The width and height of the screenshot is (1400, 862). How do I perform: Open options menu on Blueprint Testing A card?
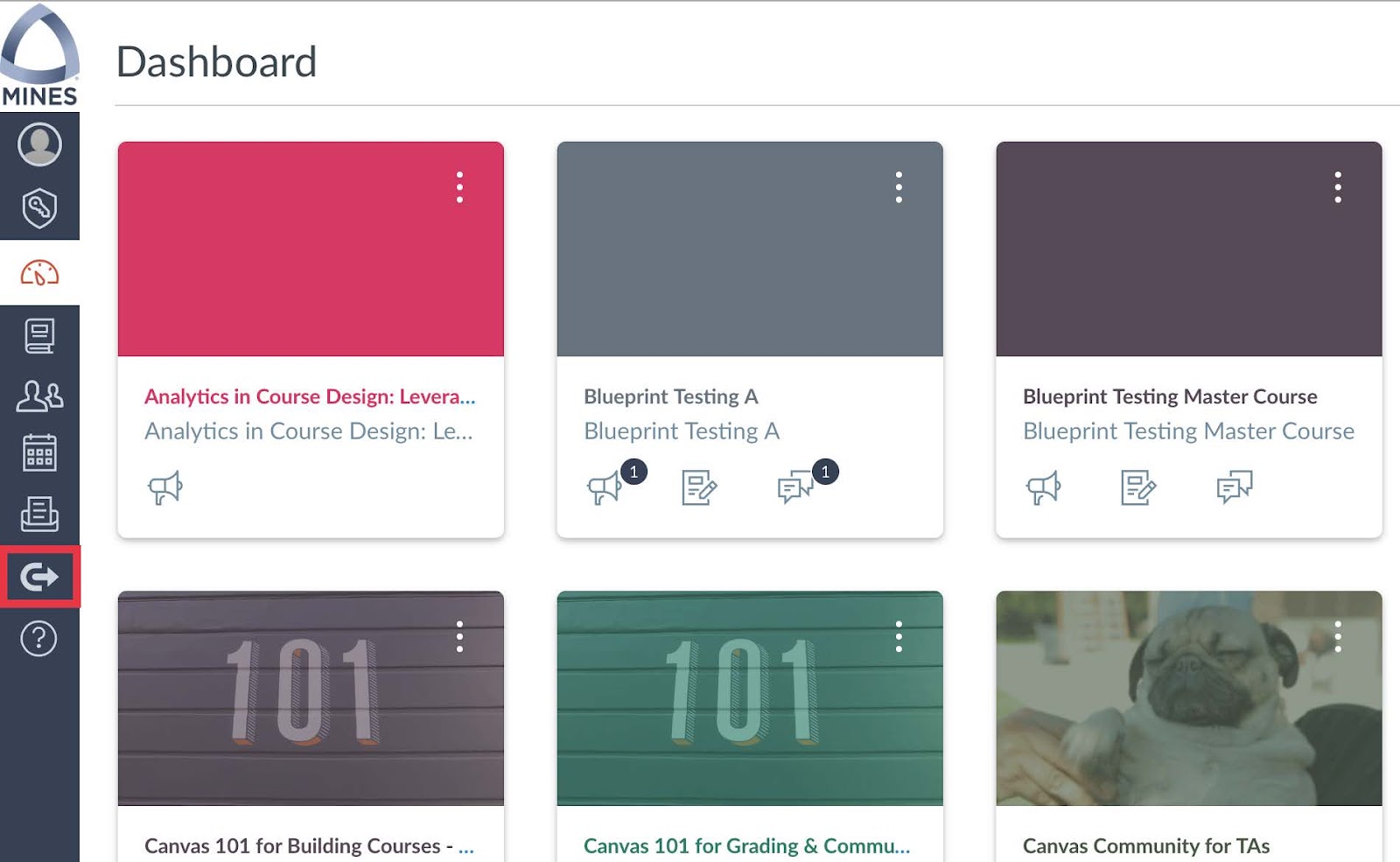click(x=899, y=187)
